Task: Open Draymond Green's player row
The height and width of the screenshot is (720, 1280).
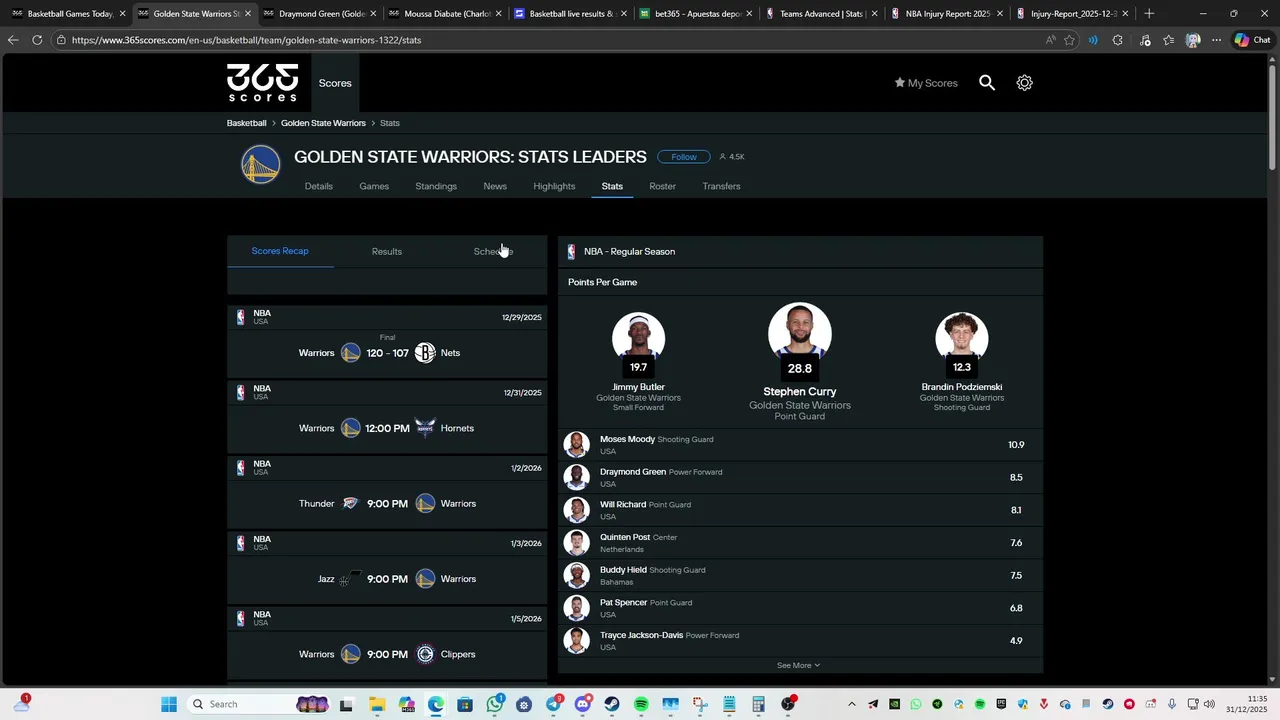Action: pyautogui.click(x=800, y=478)
